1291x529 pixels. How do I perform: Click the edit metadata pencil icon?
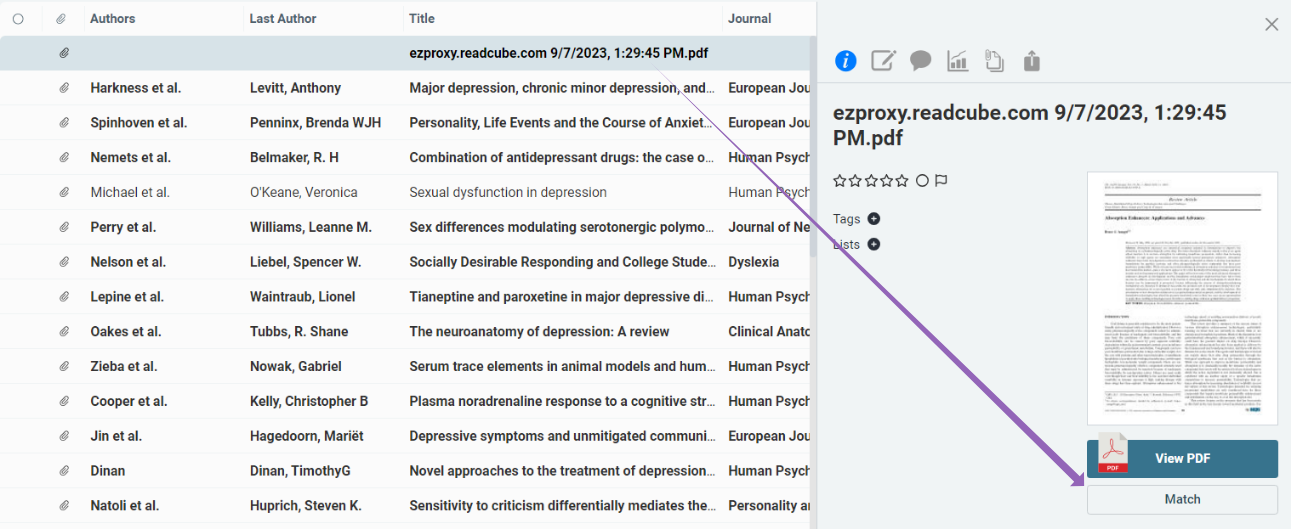pos(883,61)
